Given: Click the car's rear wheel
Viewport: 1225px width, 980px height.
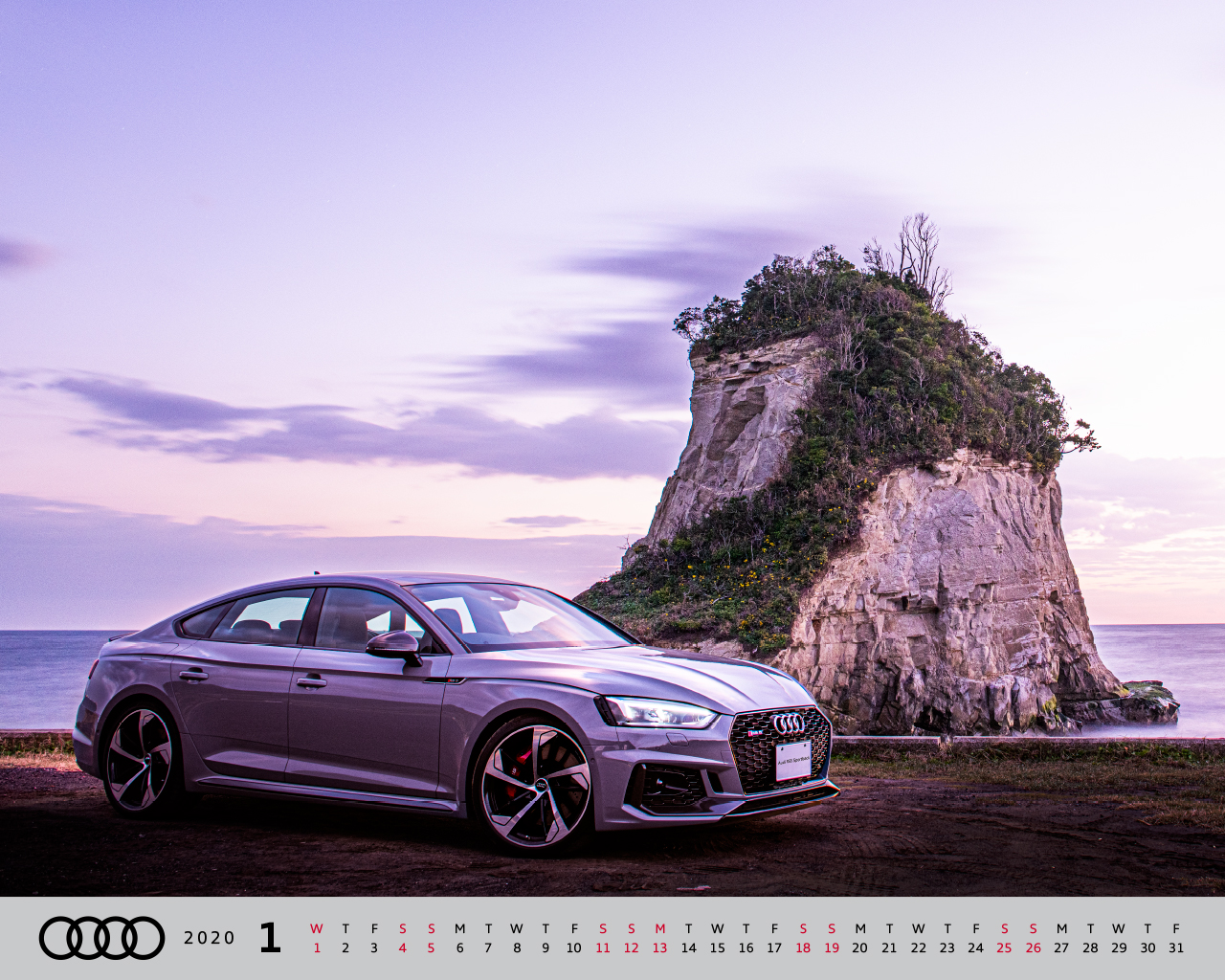Looking at the screenshot, I should tap(140, 760).
